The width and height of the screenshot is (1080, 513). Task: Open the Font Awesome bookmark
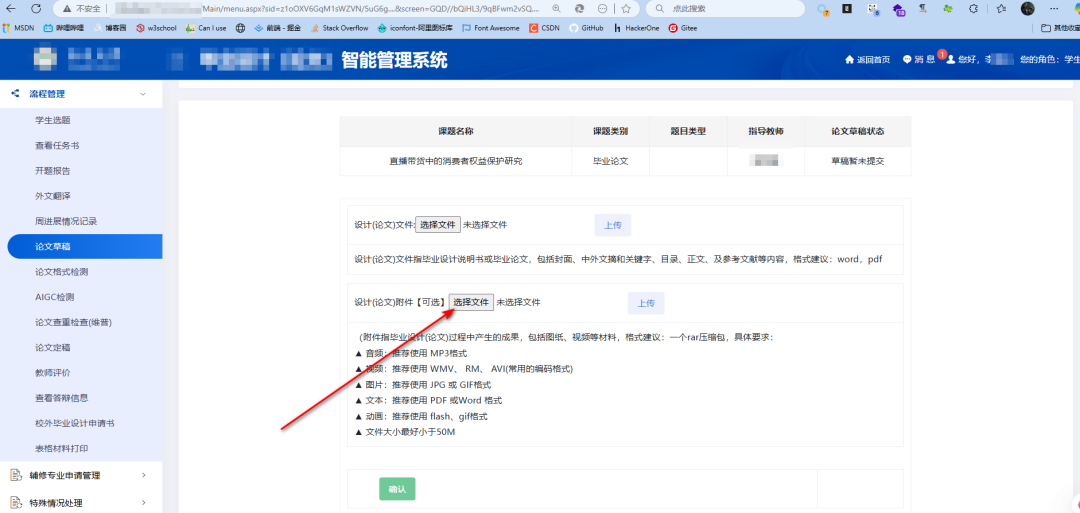[491, 28]
